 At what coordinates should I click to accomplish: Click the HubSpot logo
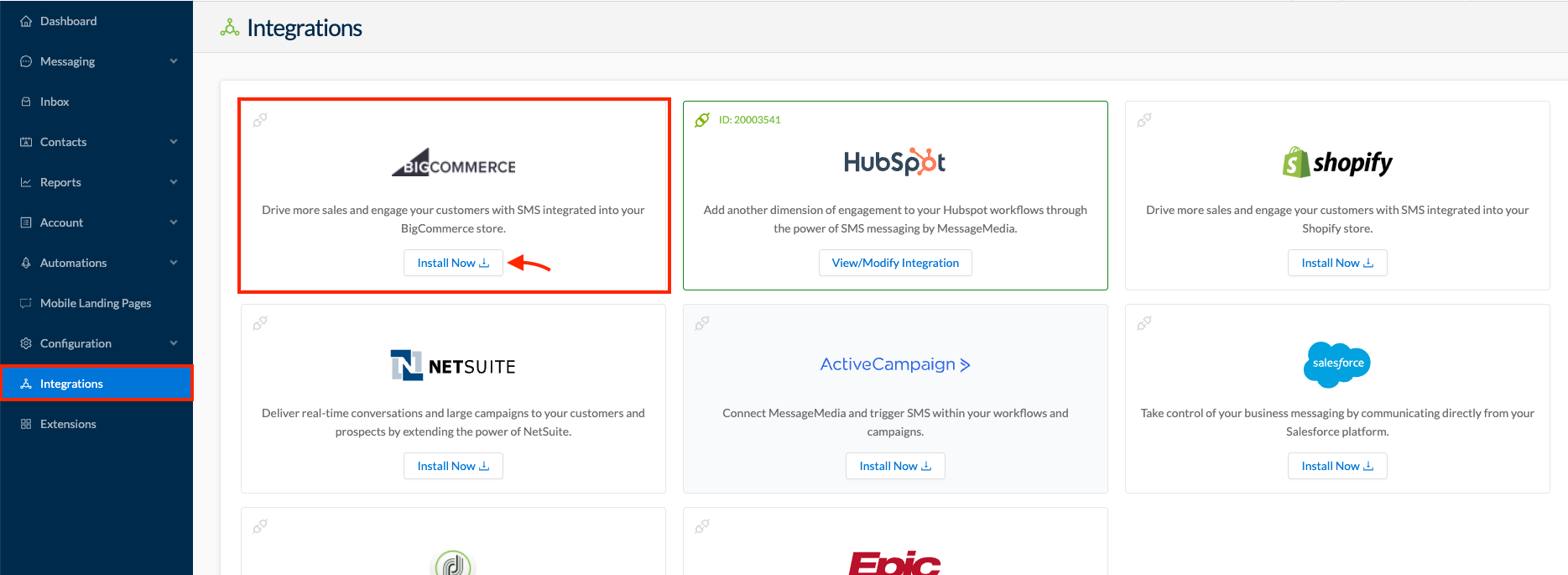(x=895, y=161)
